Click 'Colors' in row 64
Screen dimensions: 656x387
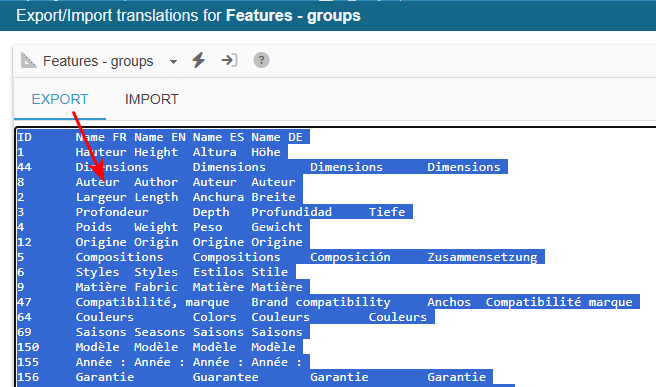(x=215, y=318)
